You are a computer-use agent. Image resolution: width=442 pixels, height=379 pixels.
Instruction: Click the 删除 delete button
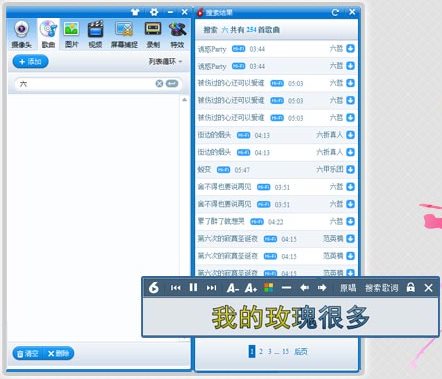point(58,353)
